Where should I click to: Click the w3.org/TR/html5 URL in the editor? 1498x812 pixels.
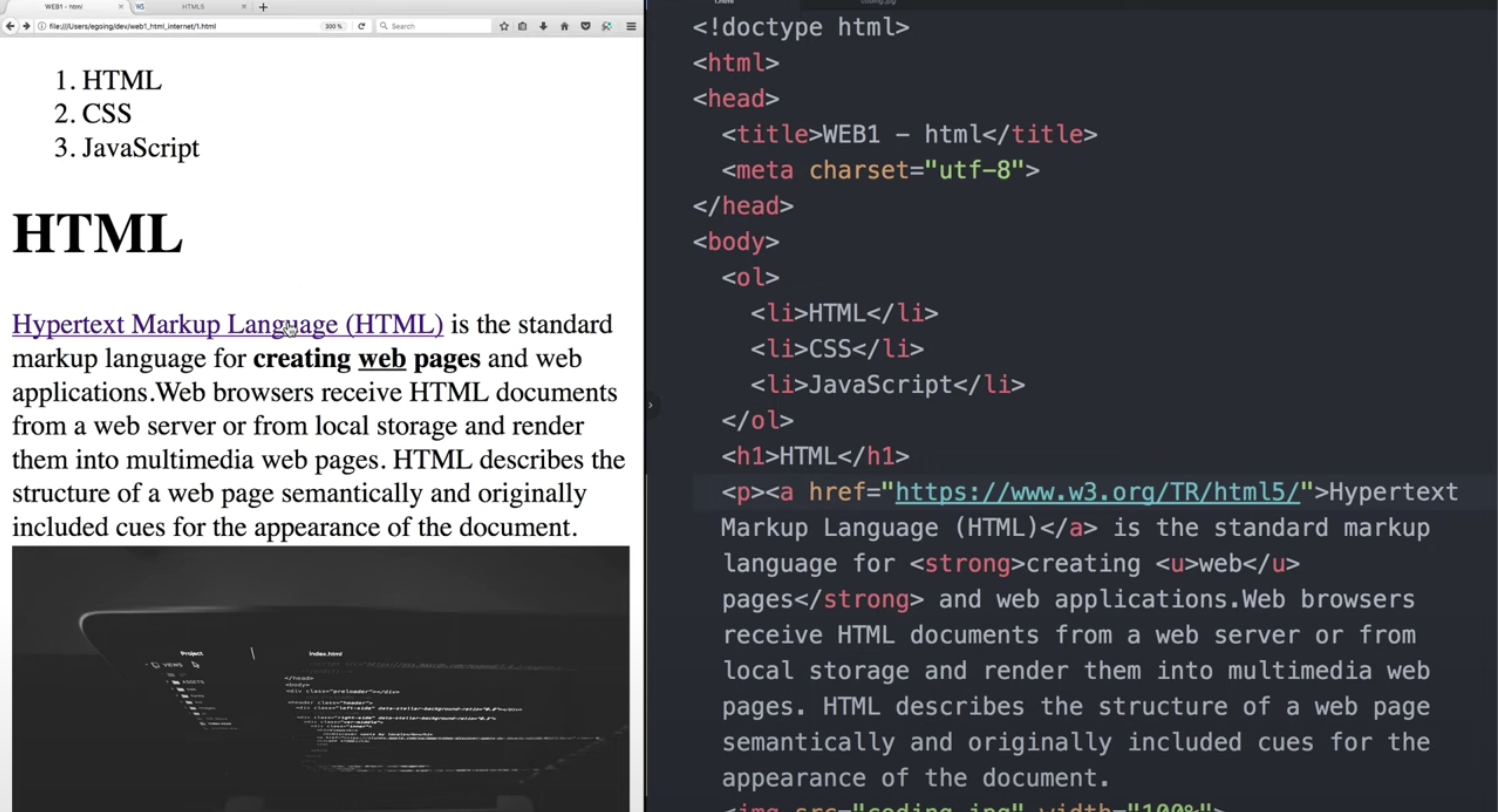click(1097, 492)
